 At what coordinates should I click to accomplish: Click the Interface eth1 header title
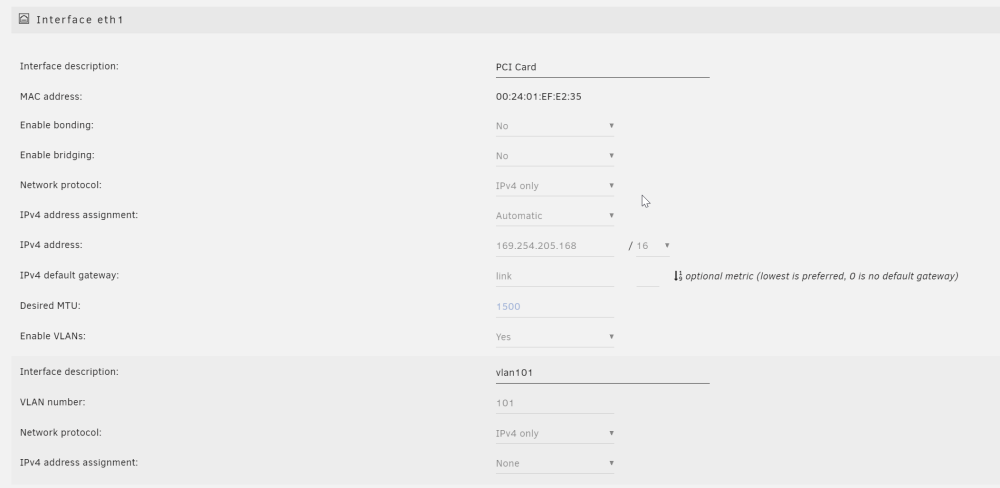[x=80, y=20]
